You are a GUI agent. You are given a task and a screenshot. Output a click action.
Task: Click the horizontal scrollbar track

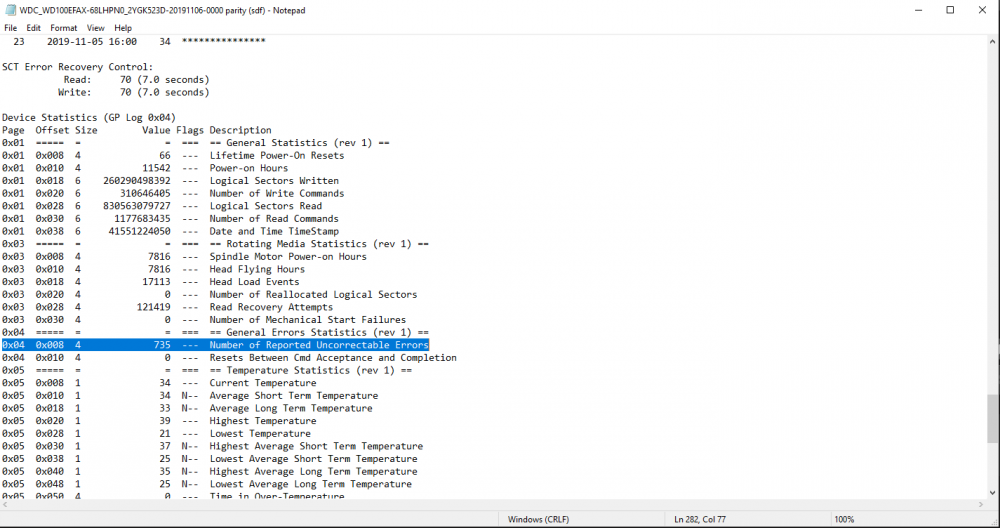(493, 504)
